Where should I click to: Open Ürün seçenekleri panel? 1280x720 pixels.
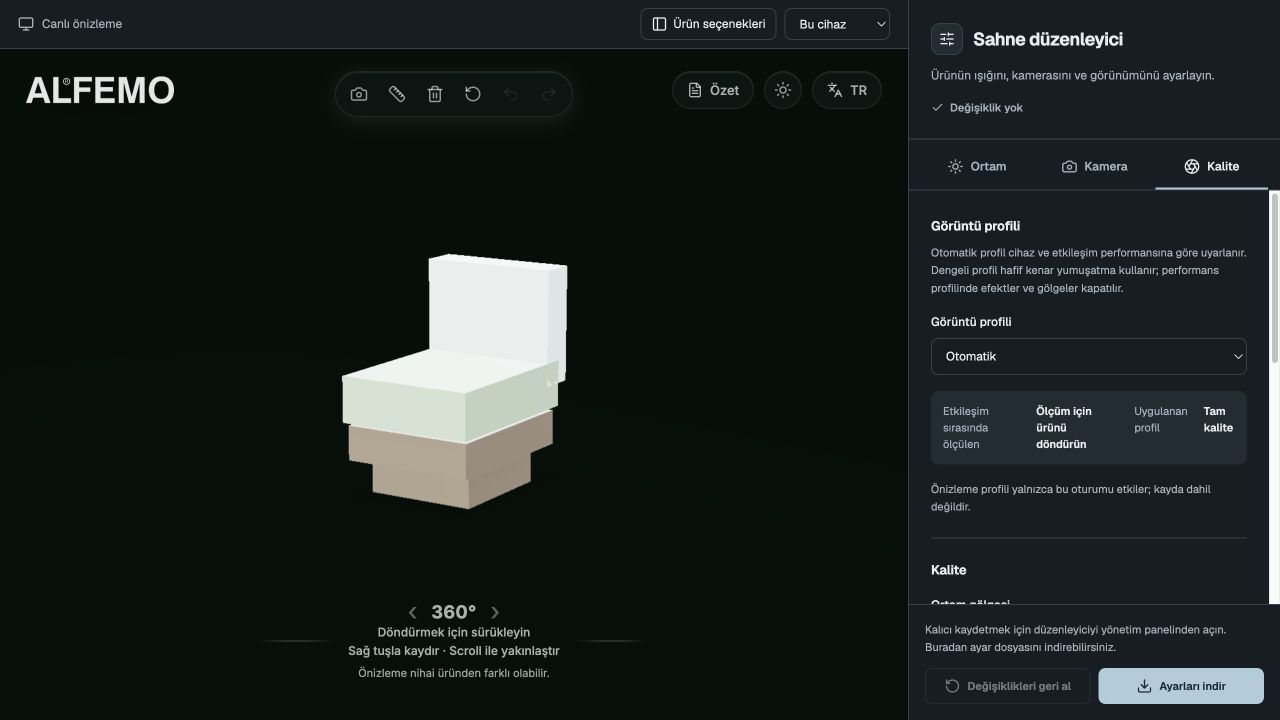pyautogui.click(x=709, y=24)
